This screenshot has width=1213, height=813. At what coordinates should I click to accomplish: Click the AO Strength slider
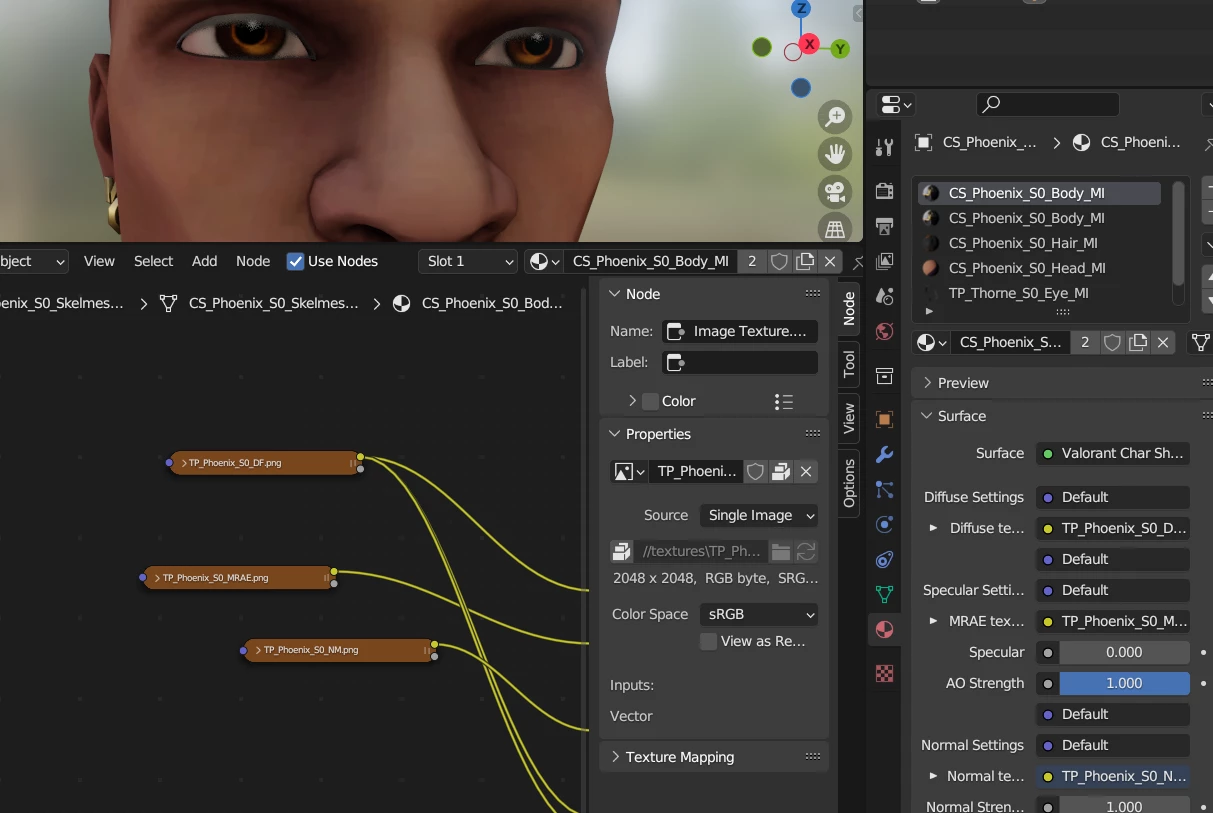coord(1124,683)
